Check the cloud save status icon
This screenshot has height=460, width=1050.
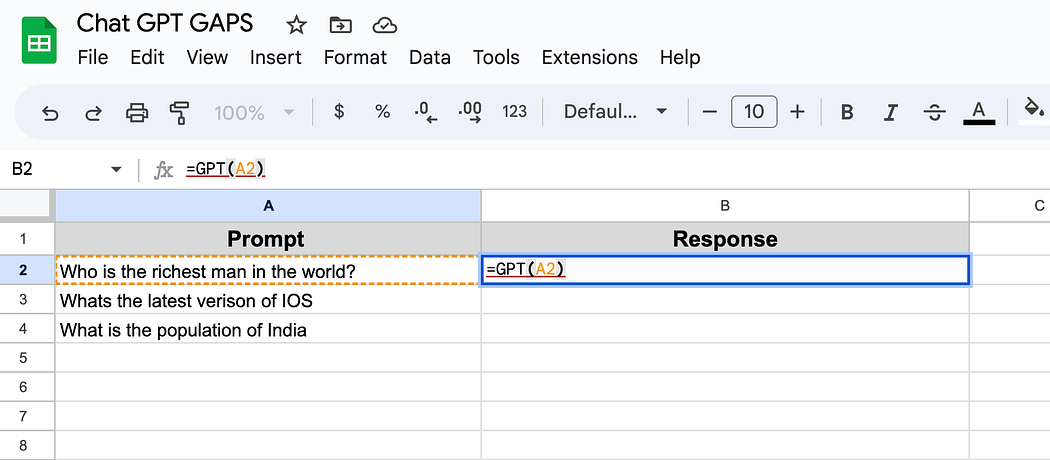click(385, 25)
